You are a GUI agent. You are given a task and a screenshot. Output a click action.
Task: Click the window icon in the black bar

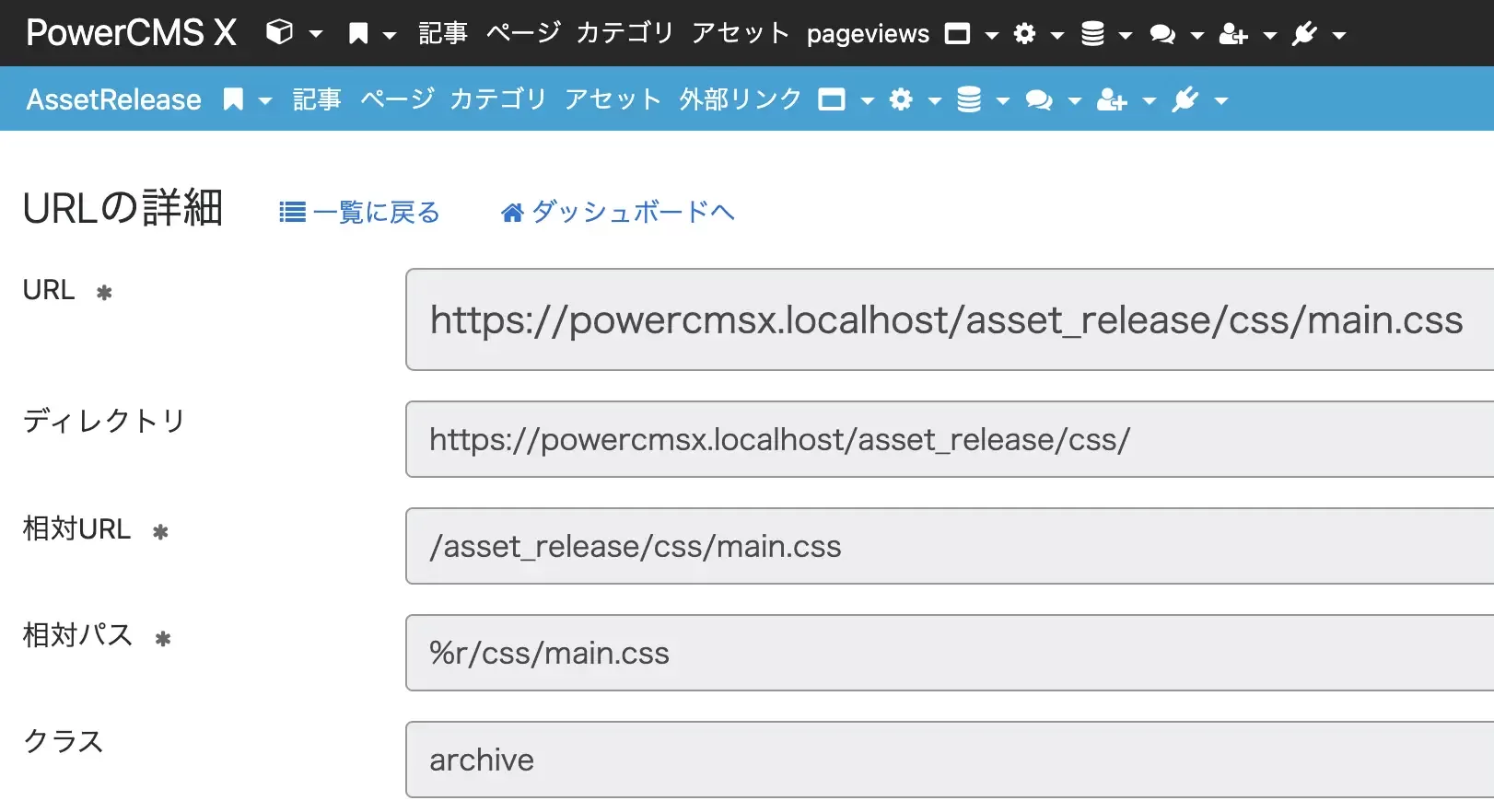tap(958, 34)
